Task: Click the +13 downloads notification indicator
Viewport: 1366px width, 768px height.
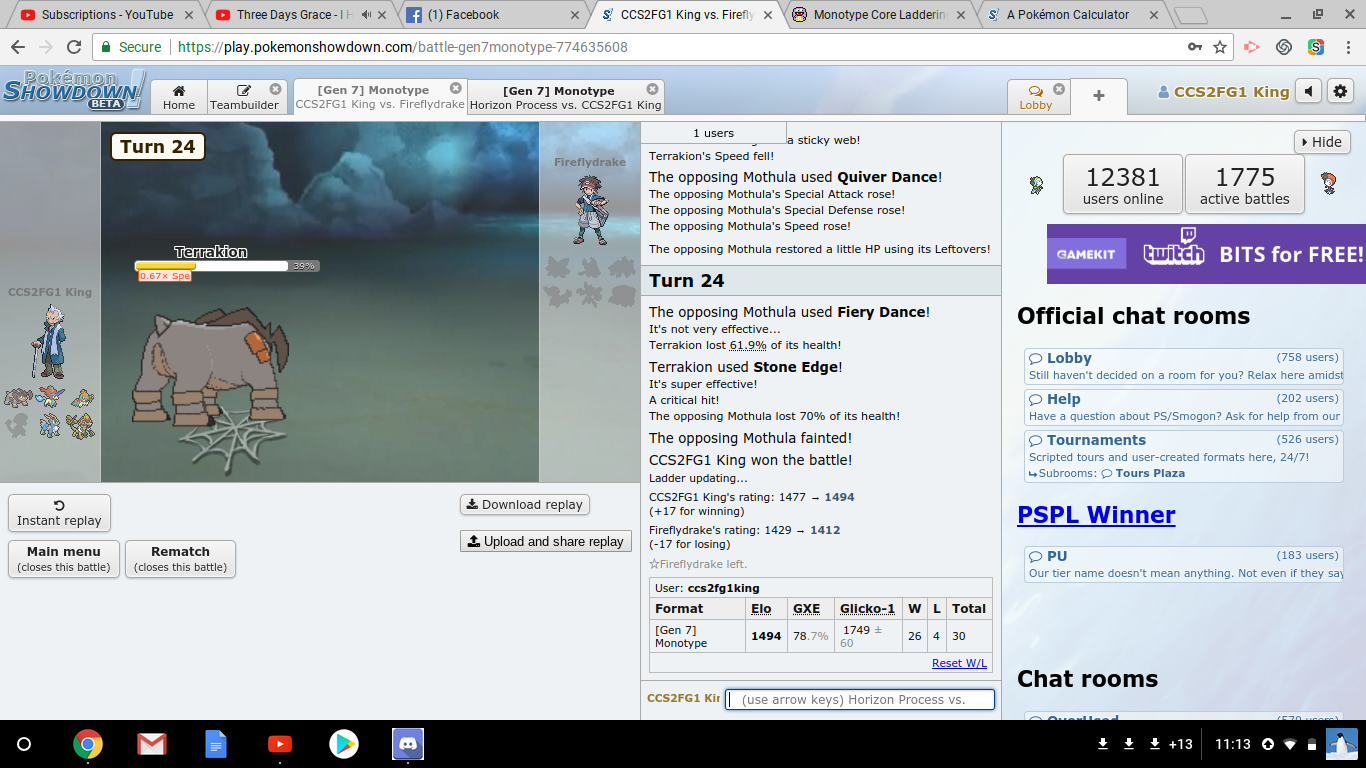Action: tap(1180, 744)
